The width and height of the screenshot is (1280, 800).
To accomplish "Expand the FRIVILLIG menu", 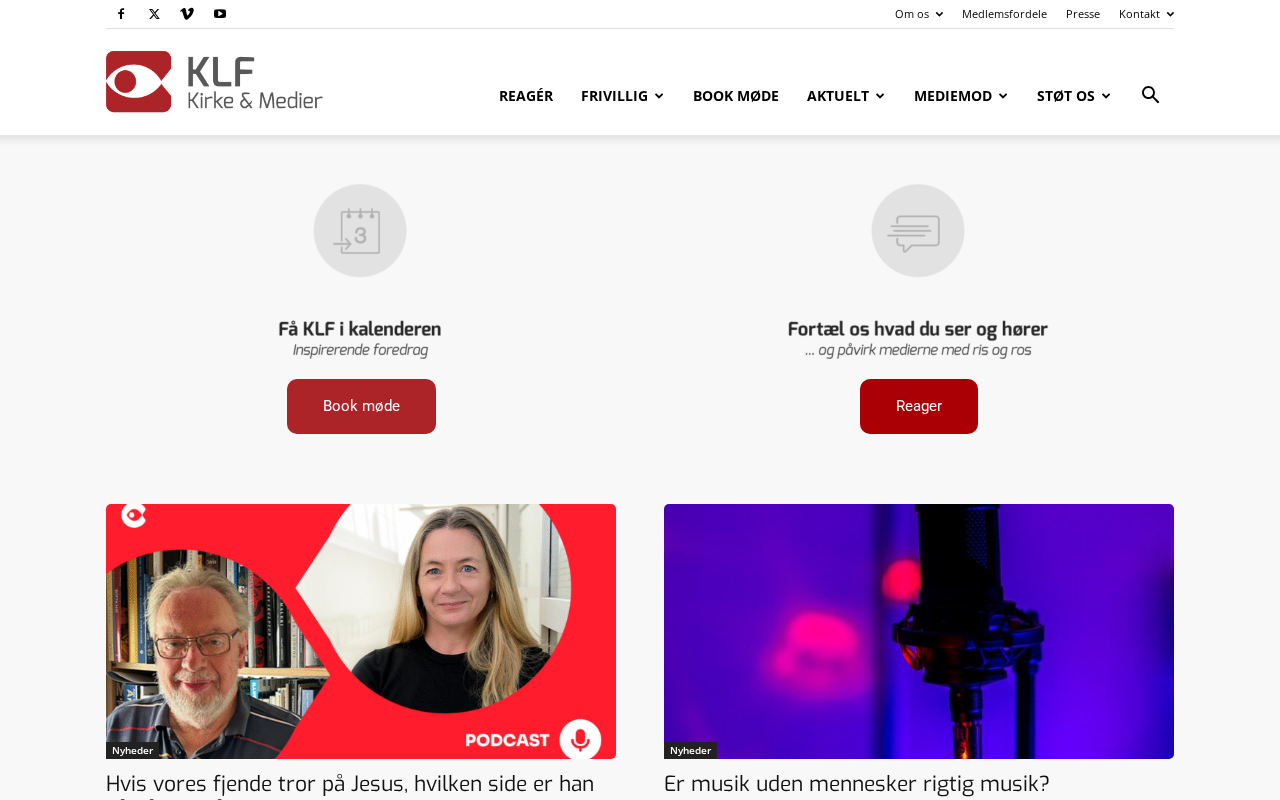I will tap(622, 96).
